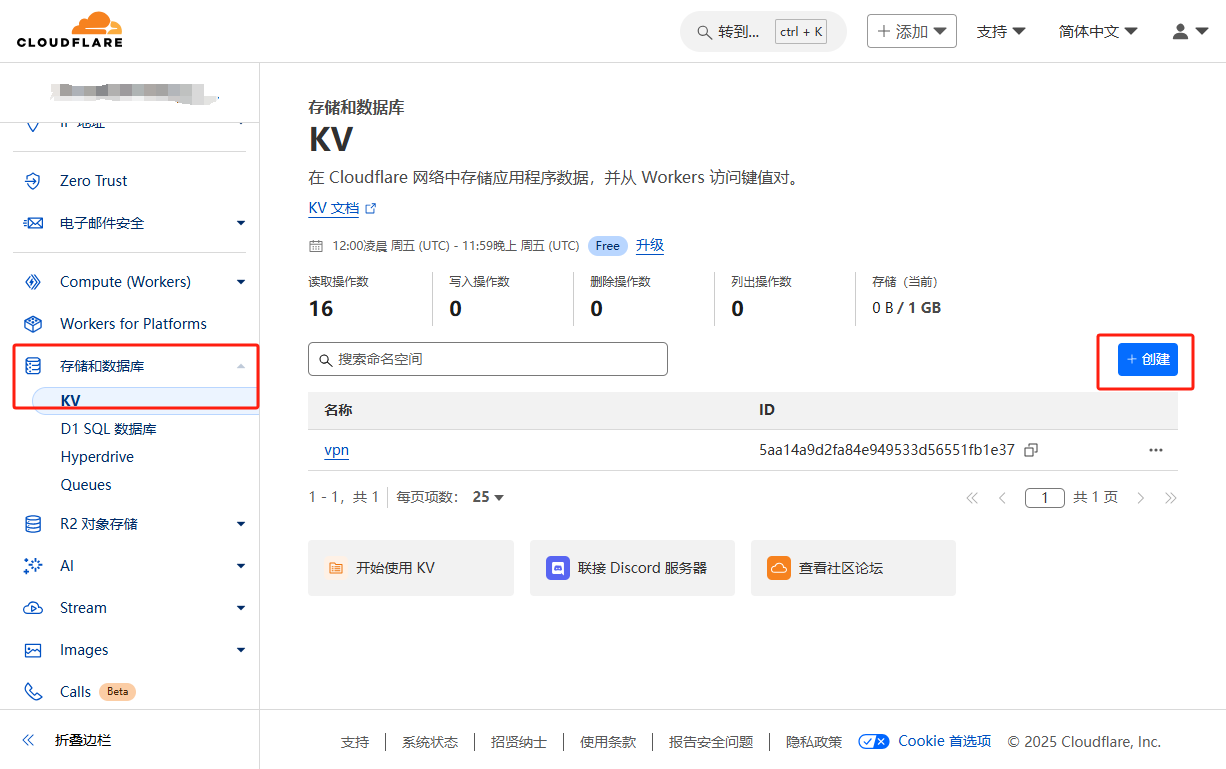1226x769 pixels.
Task: Open 招贤纳士 footer link
Action: 519,742
